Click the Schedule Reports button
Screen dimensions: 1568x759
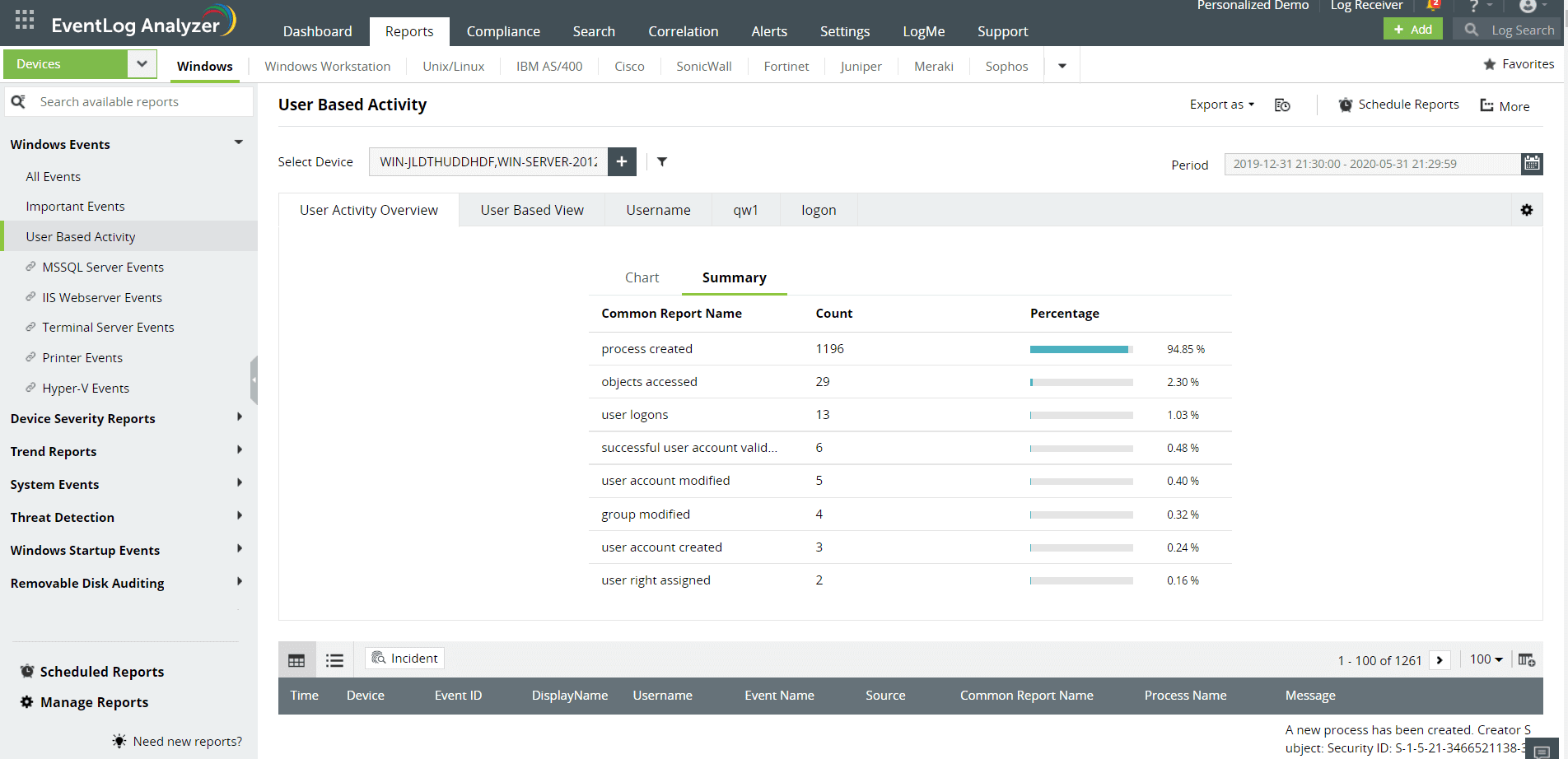pyautogui.click(x=1399, y=105)
